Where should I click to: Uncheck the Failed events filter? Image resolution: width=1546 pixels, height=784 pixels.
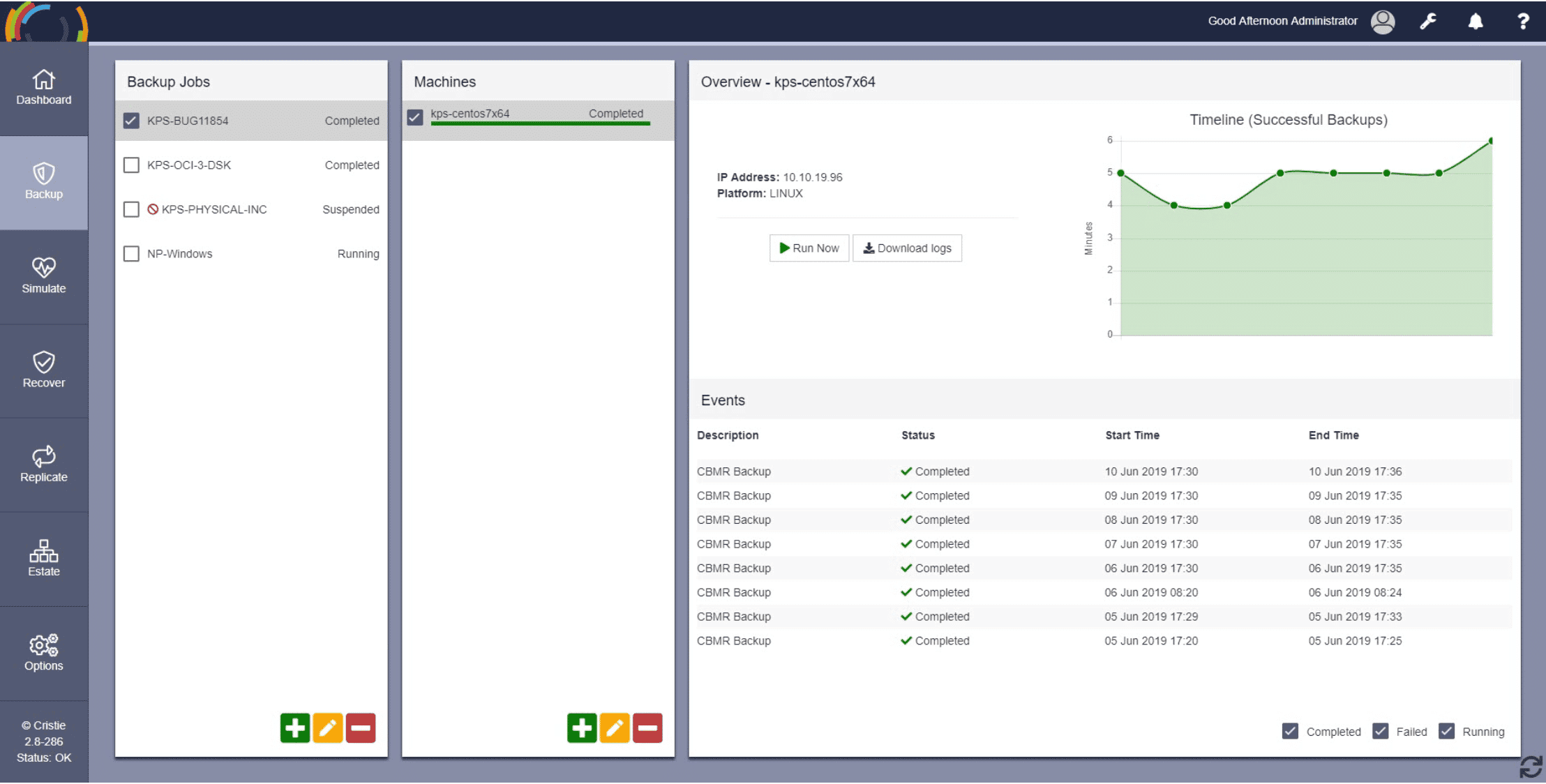pos(1380,731)
